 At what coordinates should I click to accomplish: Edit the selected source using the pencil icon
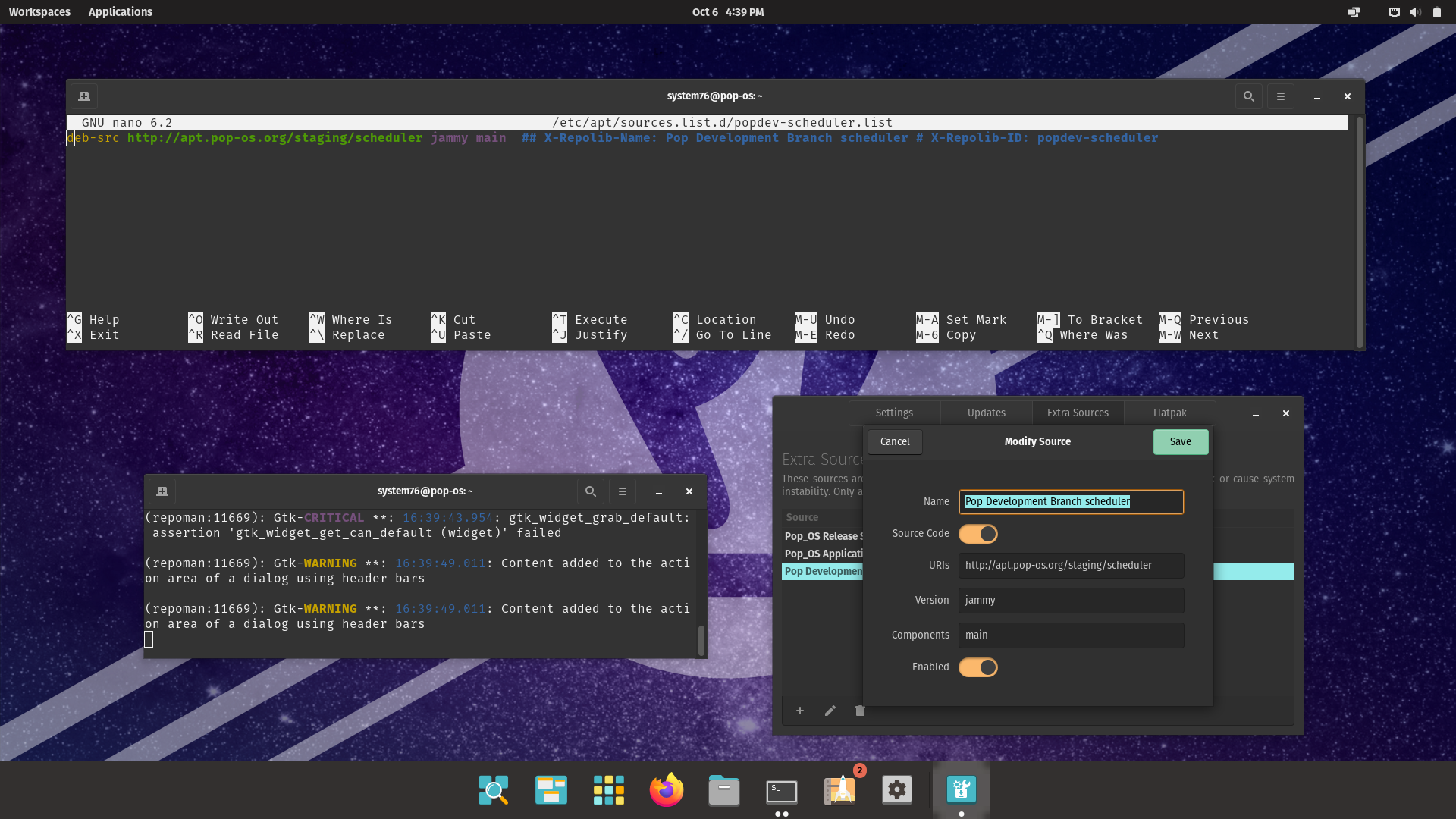pos(830,711)
